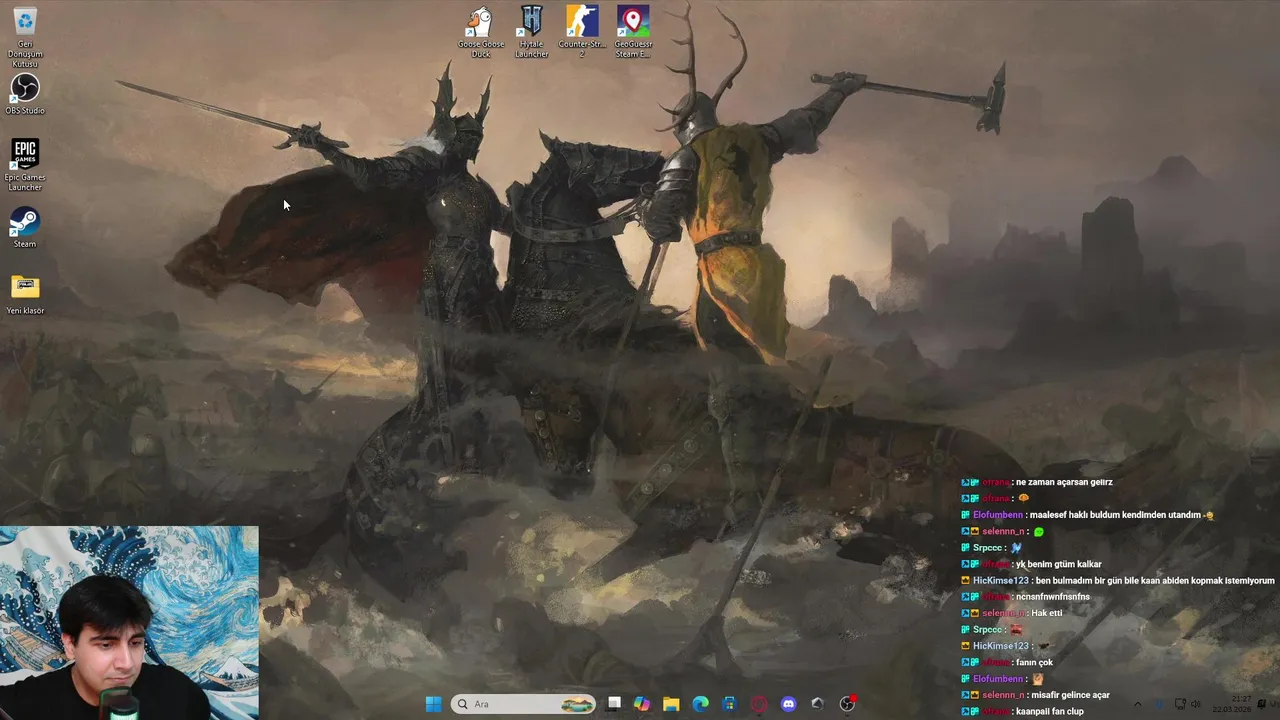Click chat message "fanın çok"
Screen dimensions: 1280x720
(x=1034, y=662)
